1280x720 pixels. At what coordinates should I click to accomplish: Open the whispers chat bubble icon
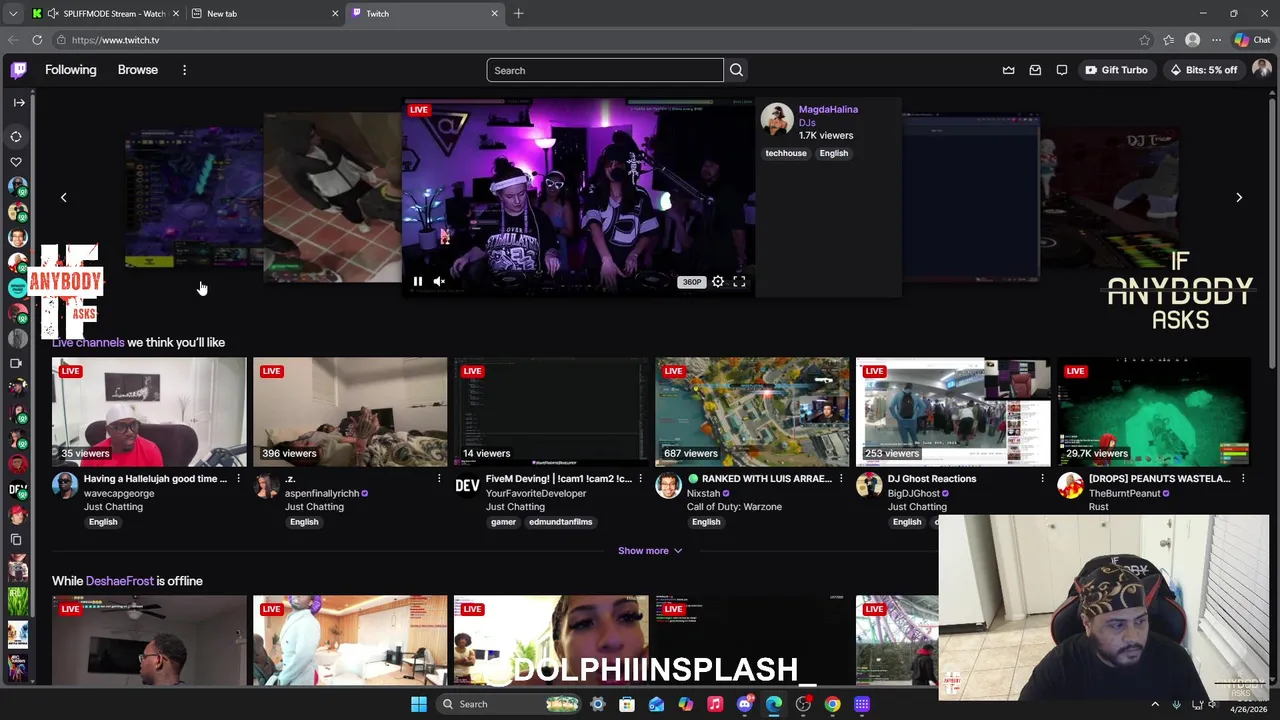(x=1062, y=70)
